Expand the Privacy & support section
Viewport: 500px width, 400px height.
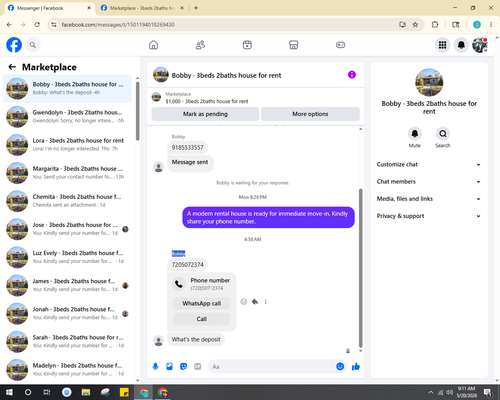point(429,216)
